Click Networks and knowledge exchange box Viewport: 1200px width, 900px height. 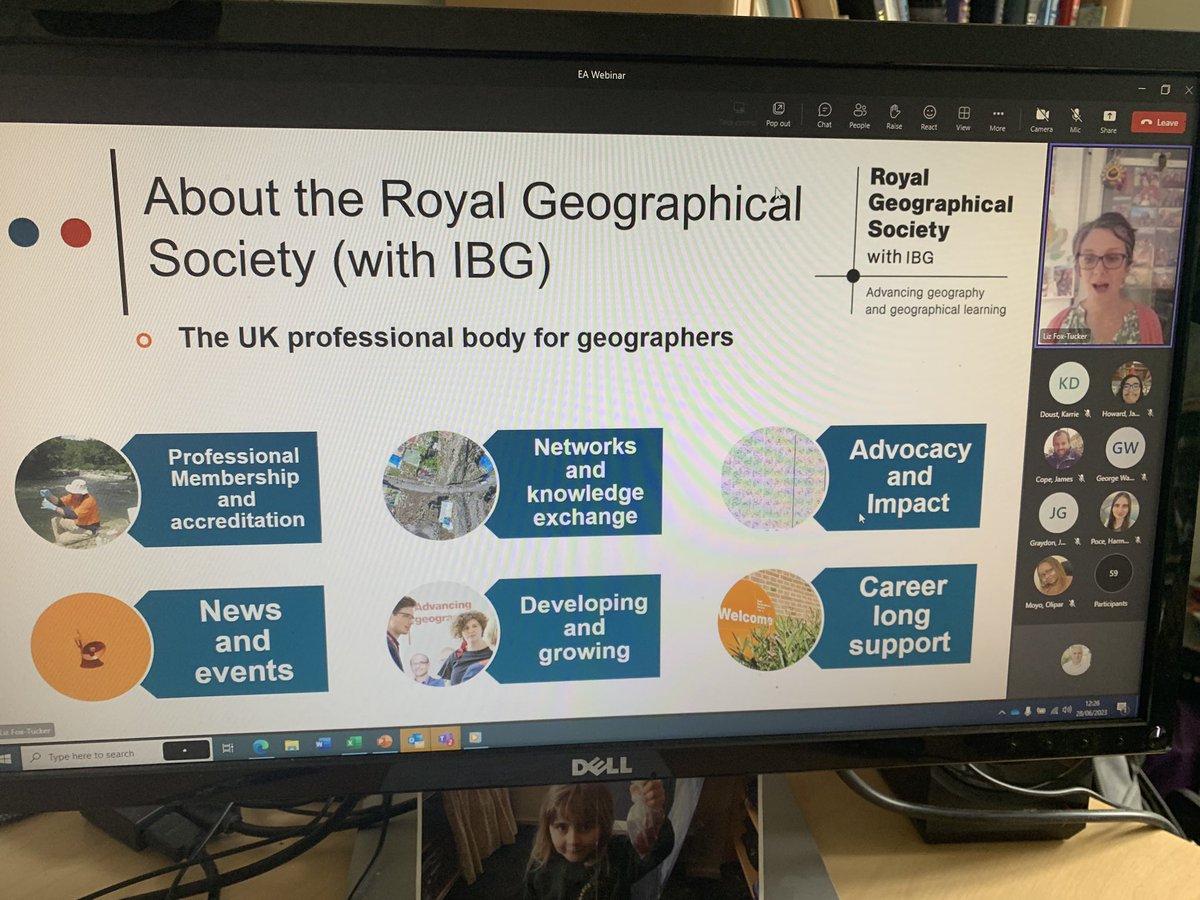point(573,482)
